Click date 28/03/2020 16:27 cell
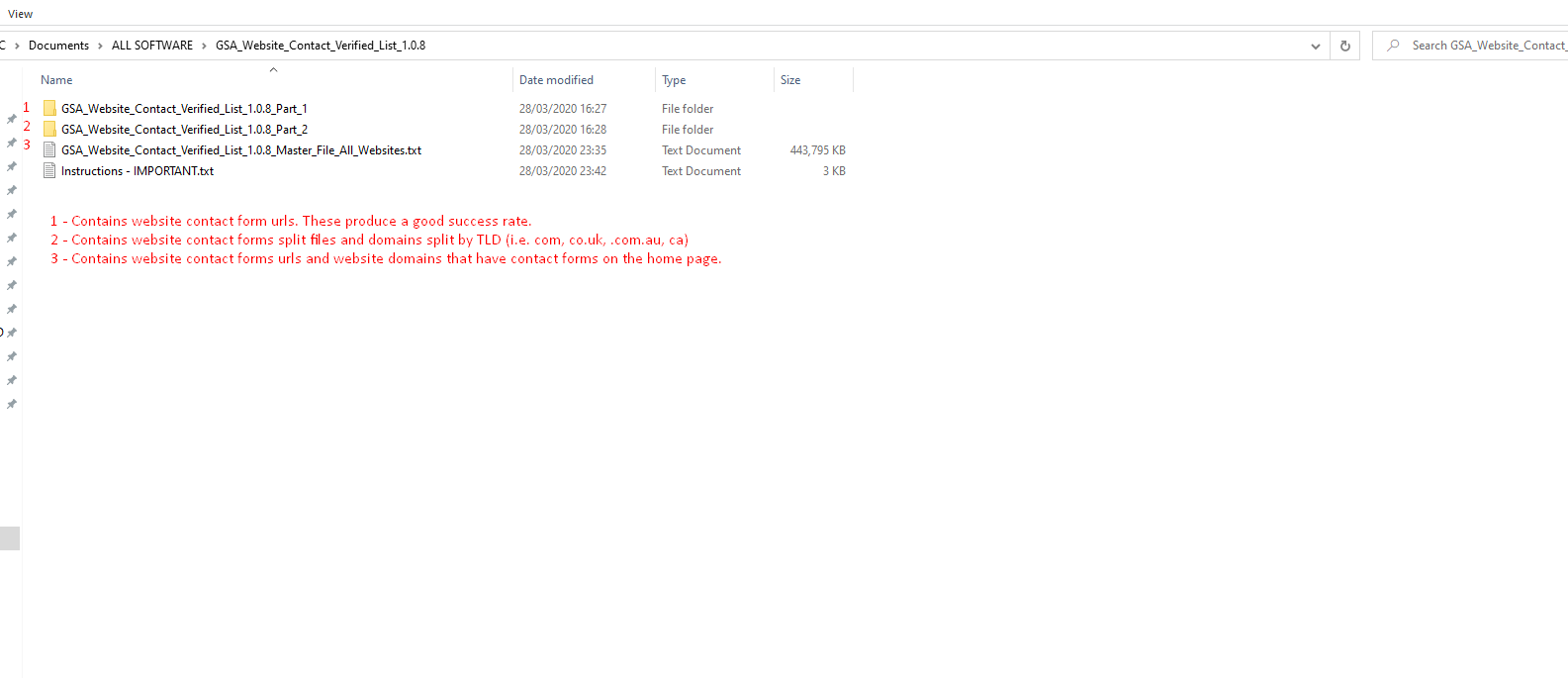The width and height of the screenshot is (1568, 678). 563,109
